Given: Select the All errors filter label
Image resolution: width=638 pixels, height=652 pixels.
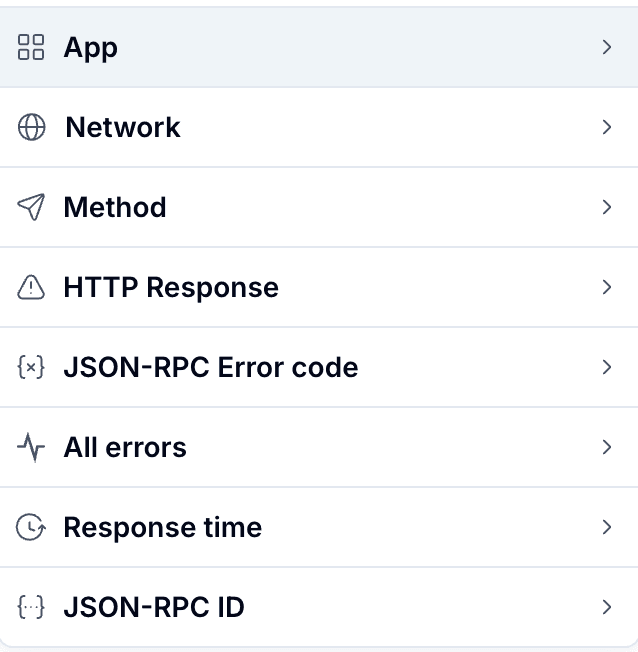Looking at the screenshot, I should point(125,447).
